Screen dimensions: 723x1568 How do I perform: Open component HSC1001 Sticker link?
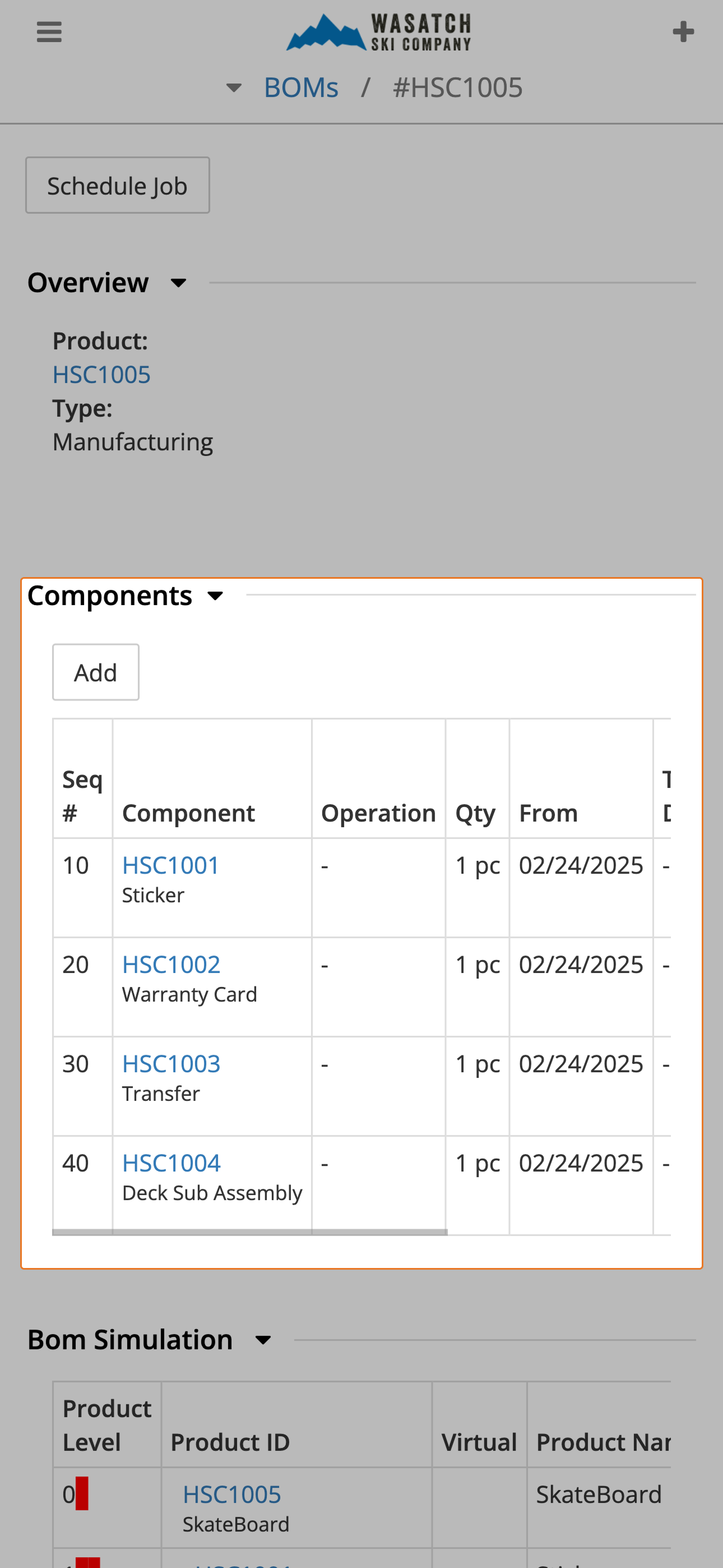pyautogui.click(x=170, y=865)
